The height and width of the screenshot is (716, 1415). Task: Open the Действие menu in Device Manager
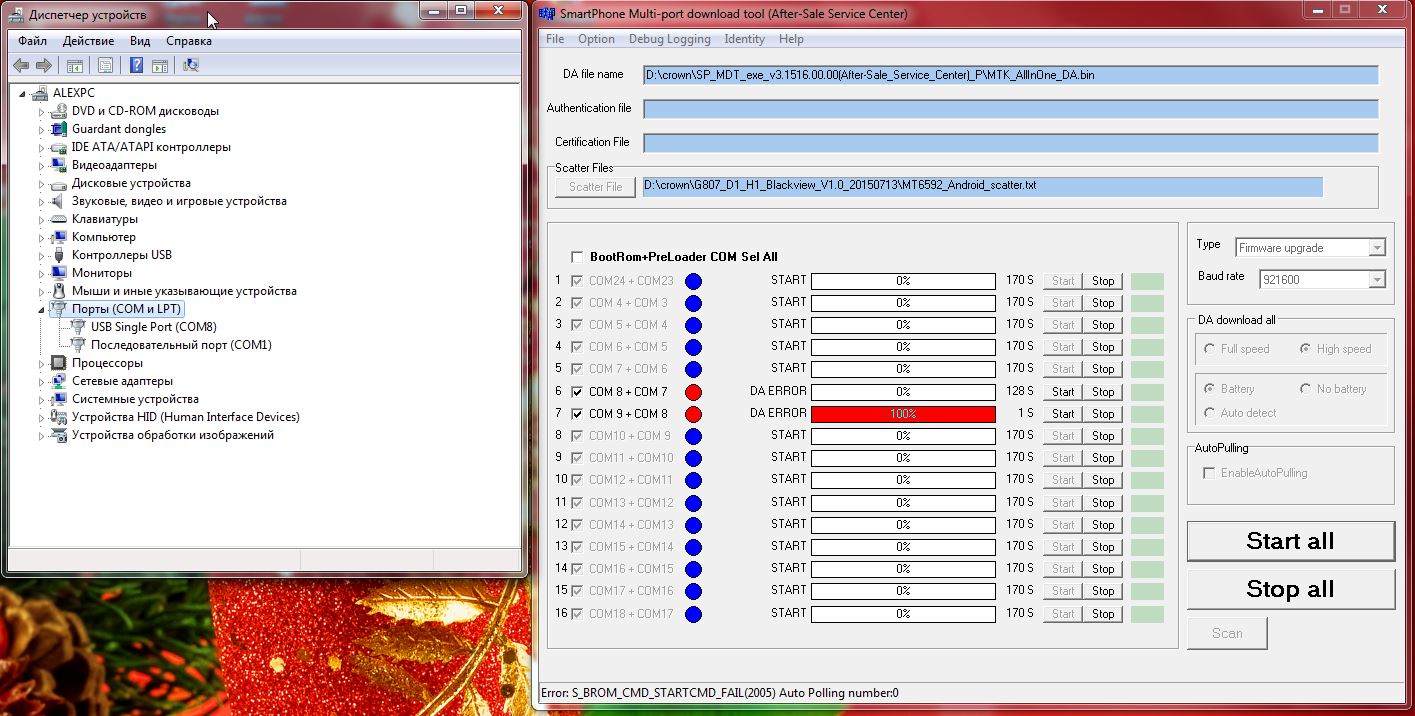88,41
